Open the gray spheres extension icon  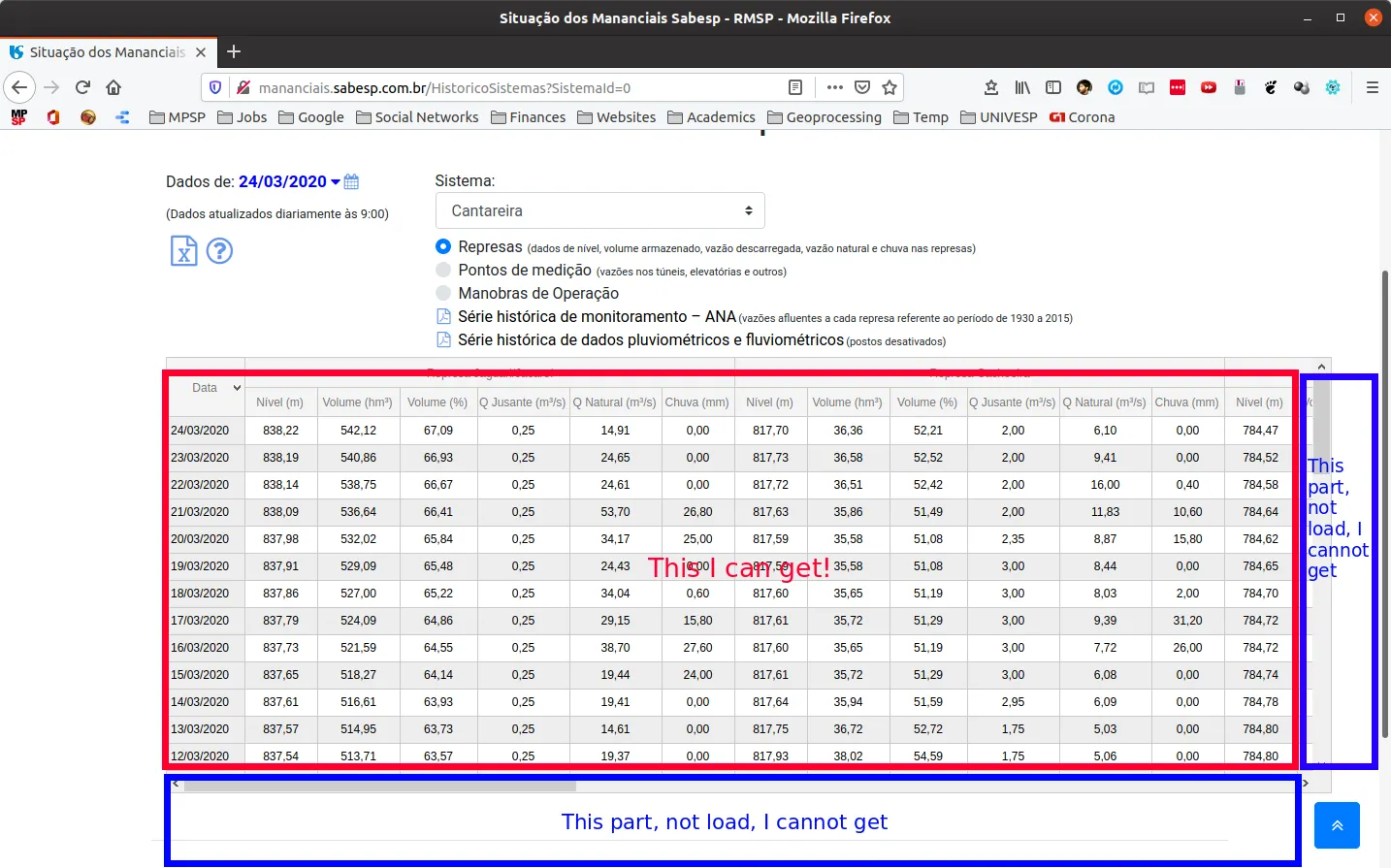click(1302, 87)
